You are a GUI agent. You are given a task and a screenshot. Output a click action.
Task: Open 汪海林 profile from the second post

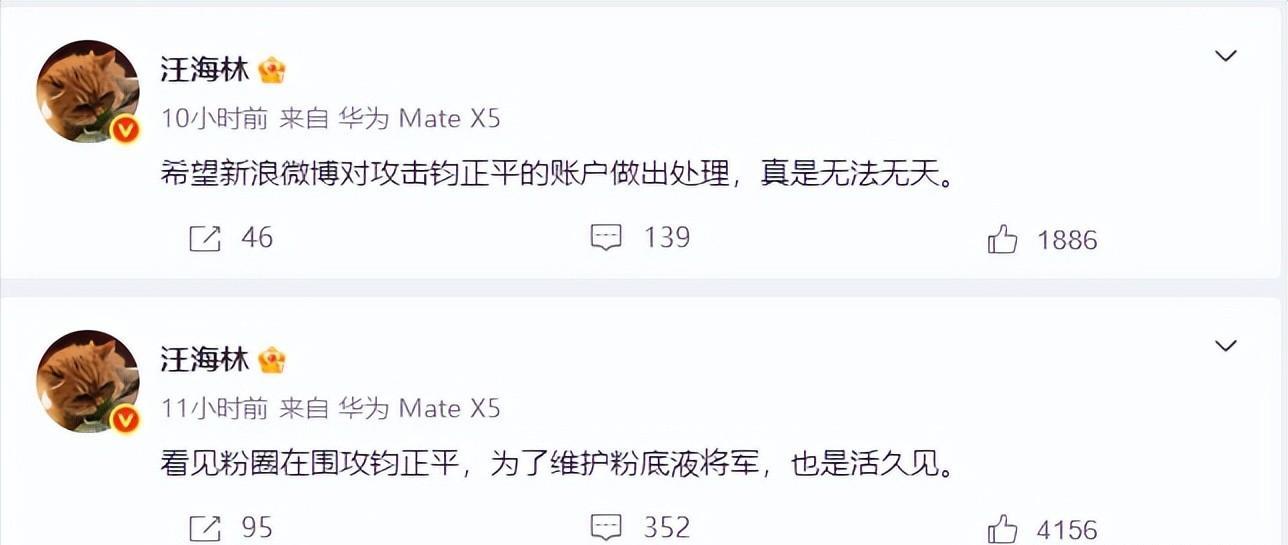(x=205, y=359)
